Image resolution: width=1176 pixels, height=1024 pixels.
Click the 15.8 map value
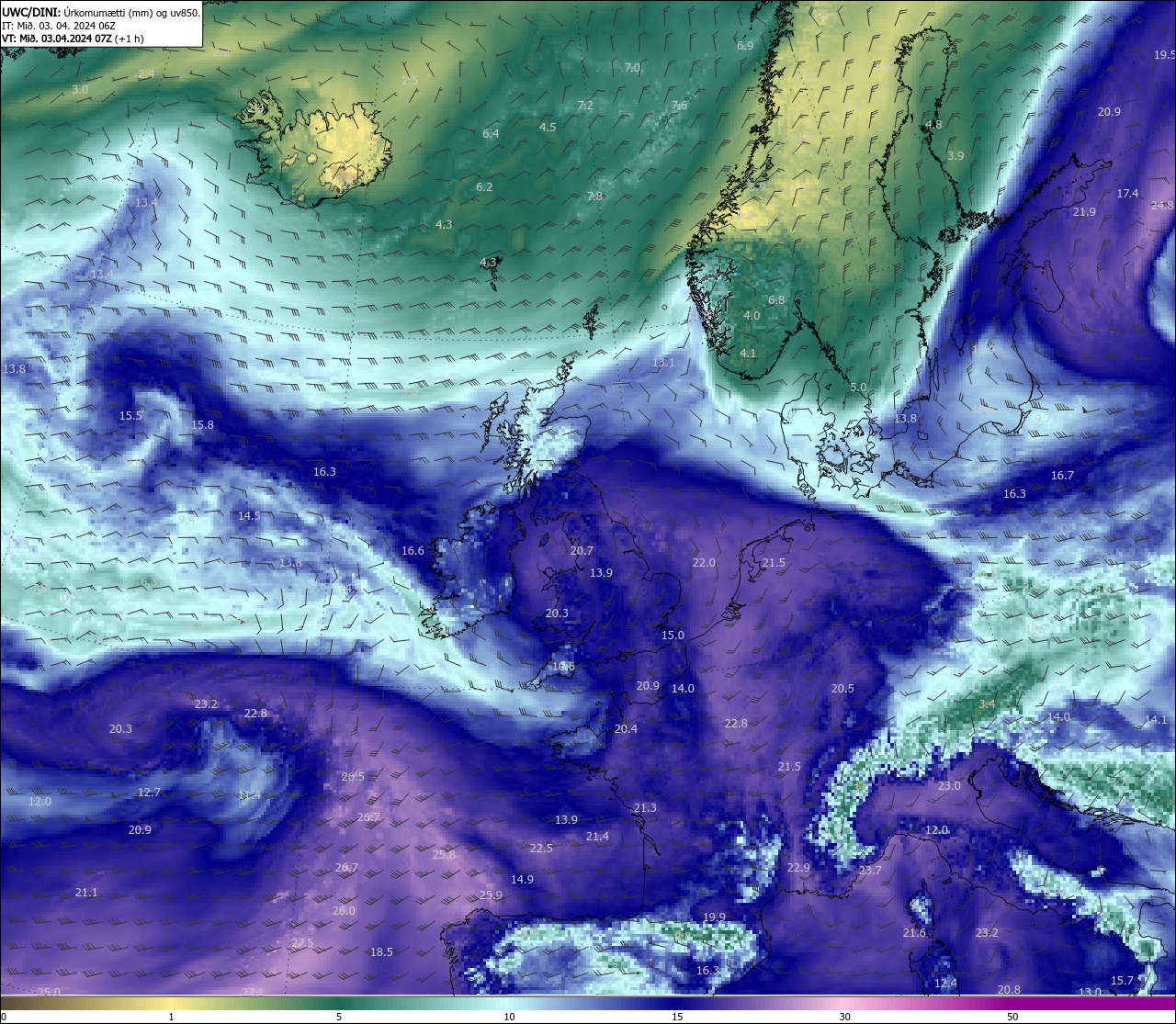coord(202,425)
